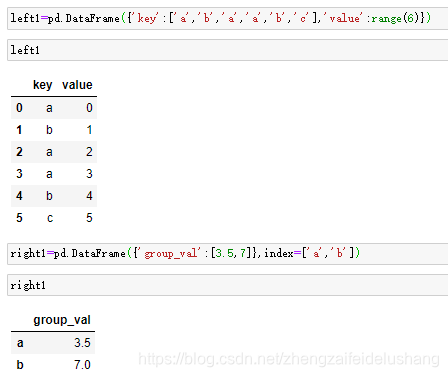Click row index 5 in left1 table
The width and height of the screenshot is (448, 377).
click(19, 218)
